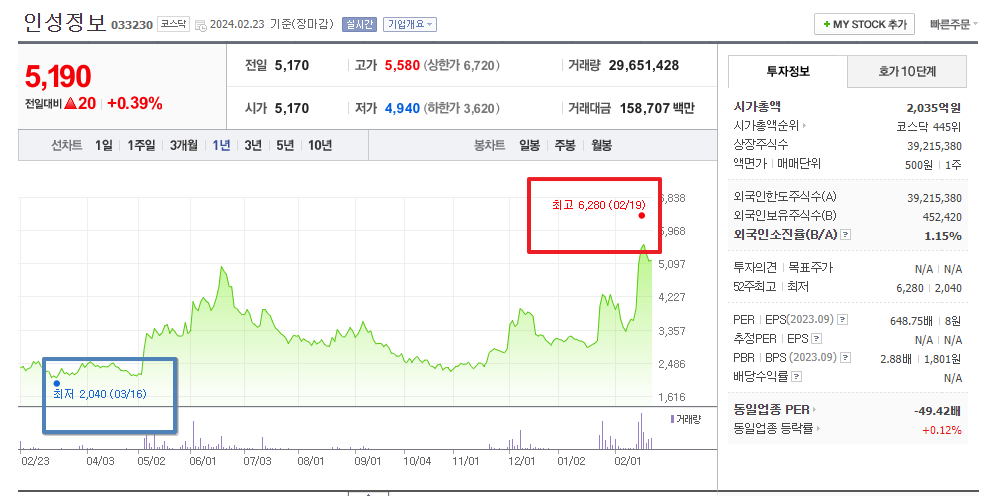The height and width of the screenshot is (496, 1001).
Task: Show 월봉 candlestick chart
Action: (601, 146)
